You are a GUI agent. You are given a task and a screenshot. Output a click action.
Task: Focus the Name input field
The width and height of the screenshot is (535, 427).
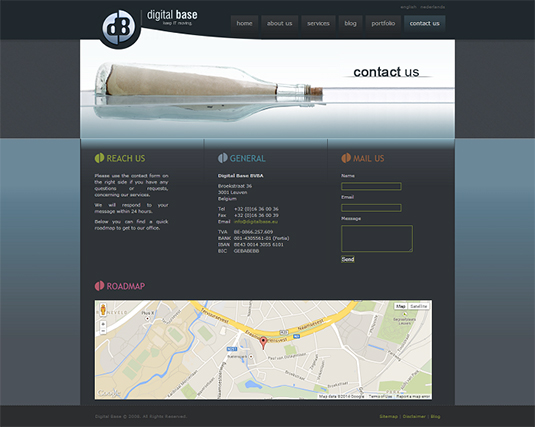click(x=371, y=186)
